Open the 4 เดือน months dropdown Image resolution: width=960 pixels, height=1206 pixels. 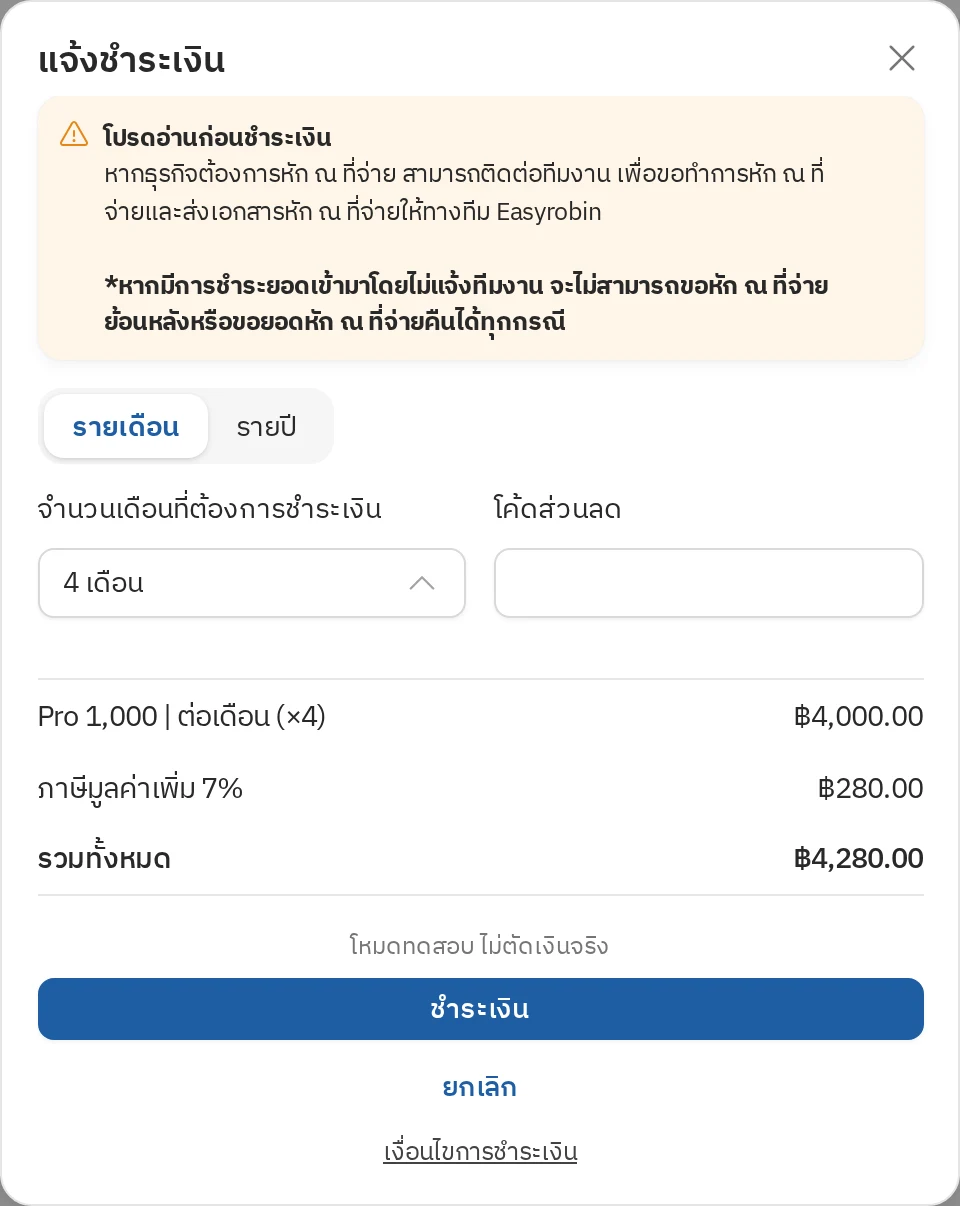[x=252, y=583]
